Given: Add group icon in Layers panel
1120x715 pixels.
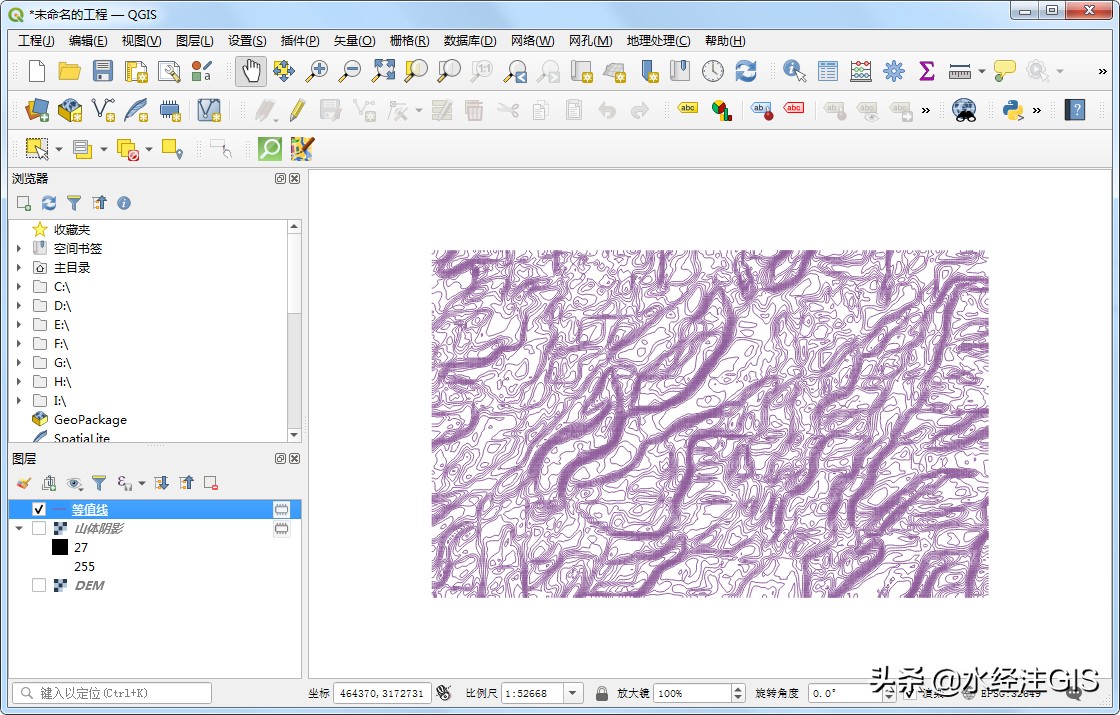Looking at the screenshot, I should coord(49,484).
